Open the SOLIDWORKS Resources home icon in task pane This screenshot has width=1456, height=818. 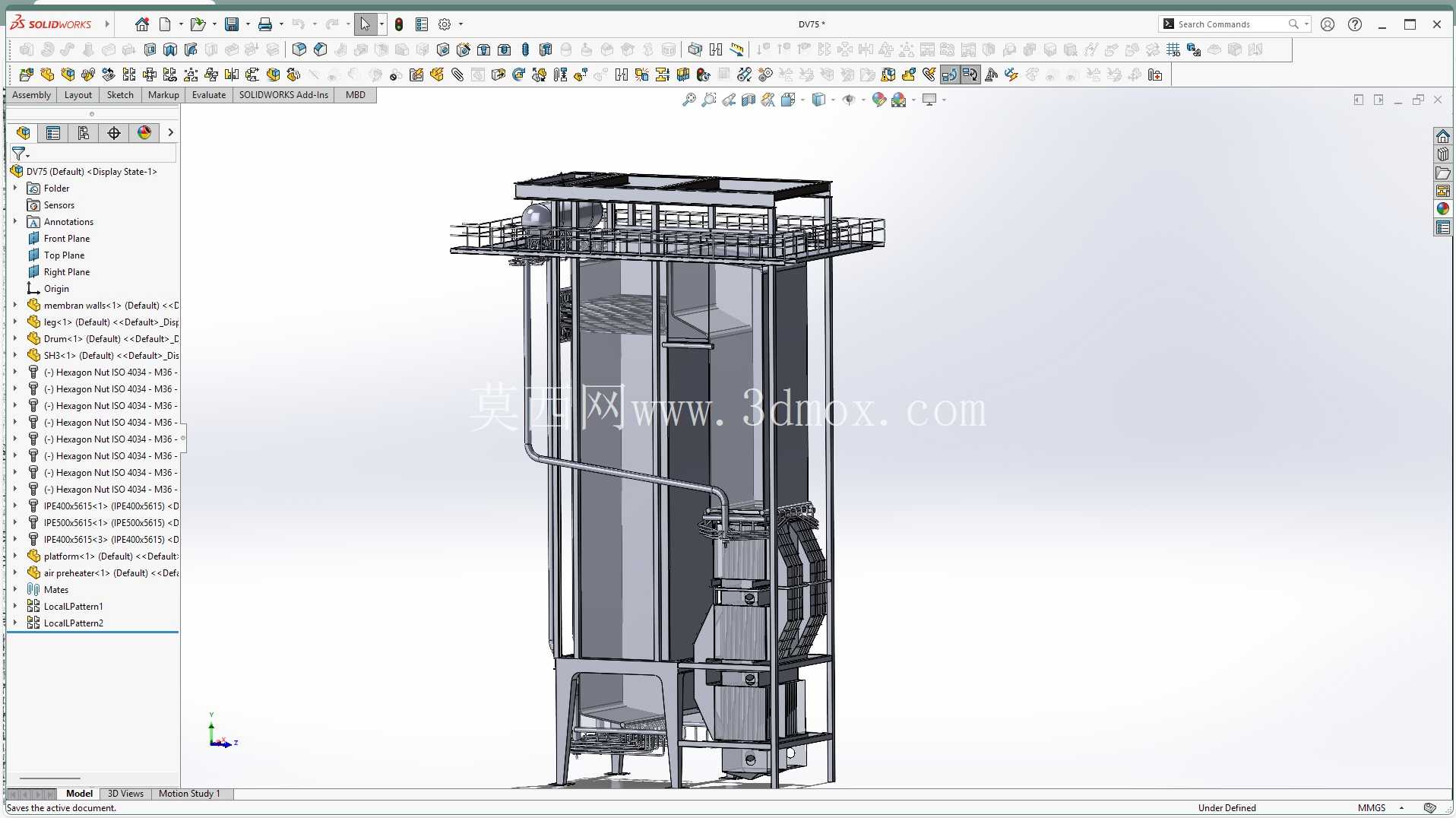point(1442,136)
